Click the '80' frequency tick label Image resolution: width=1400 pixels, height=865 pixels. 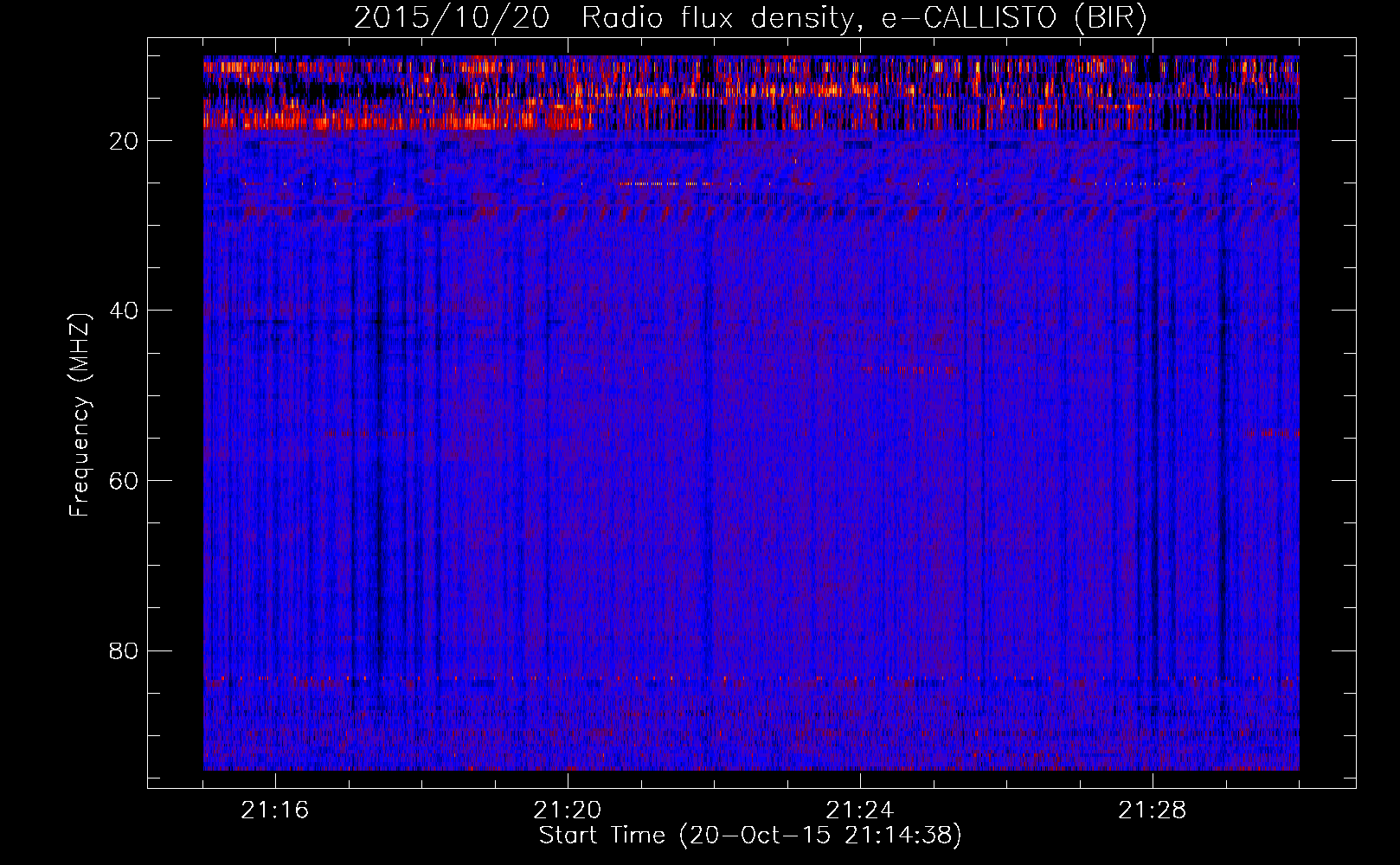[x=125, y=650]
